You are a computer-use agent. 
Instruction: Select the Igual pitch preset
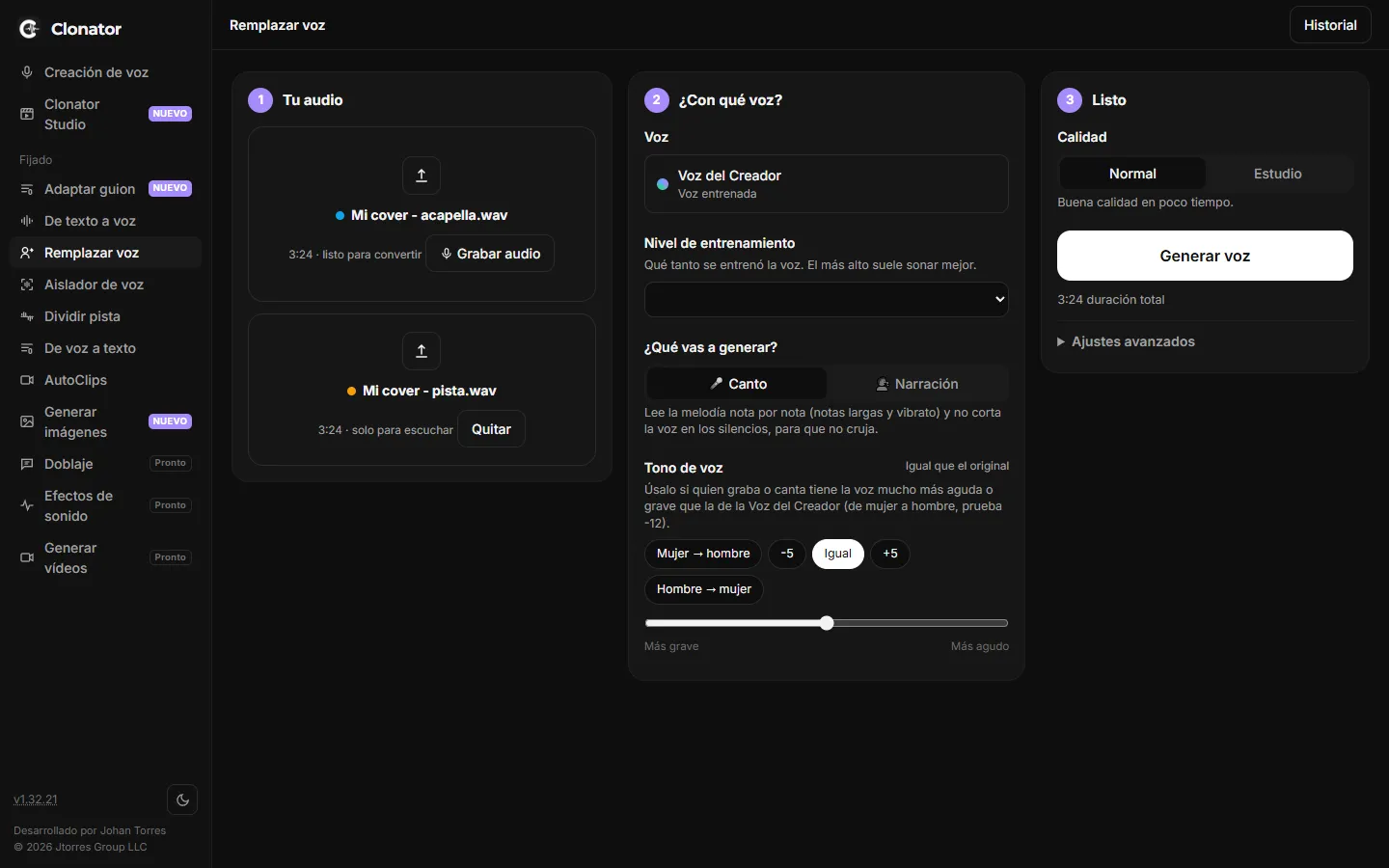(x=838, y=554)
